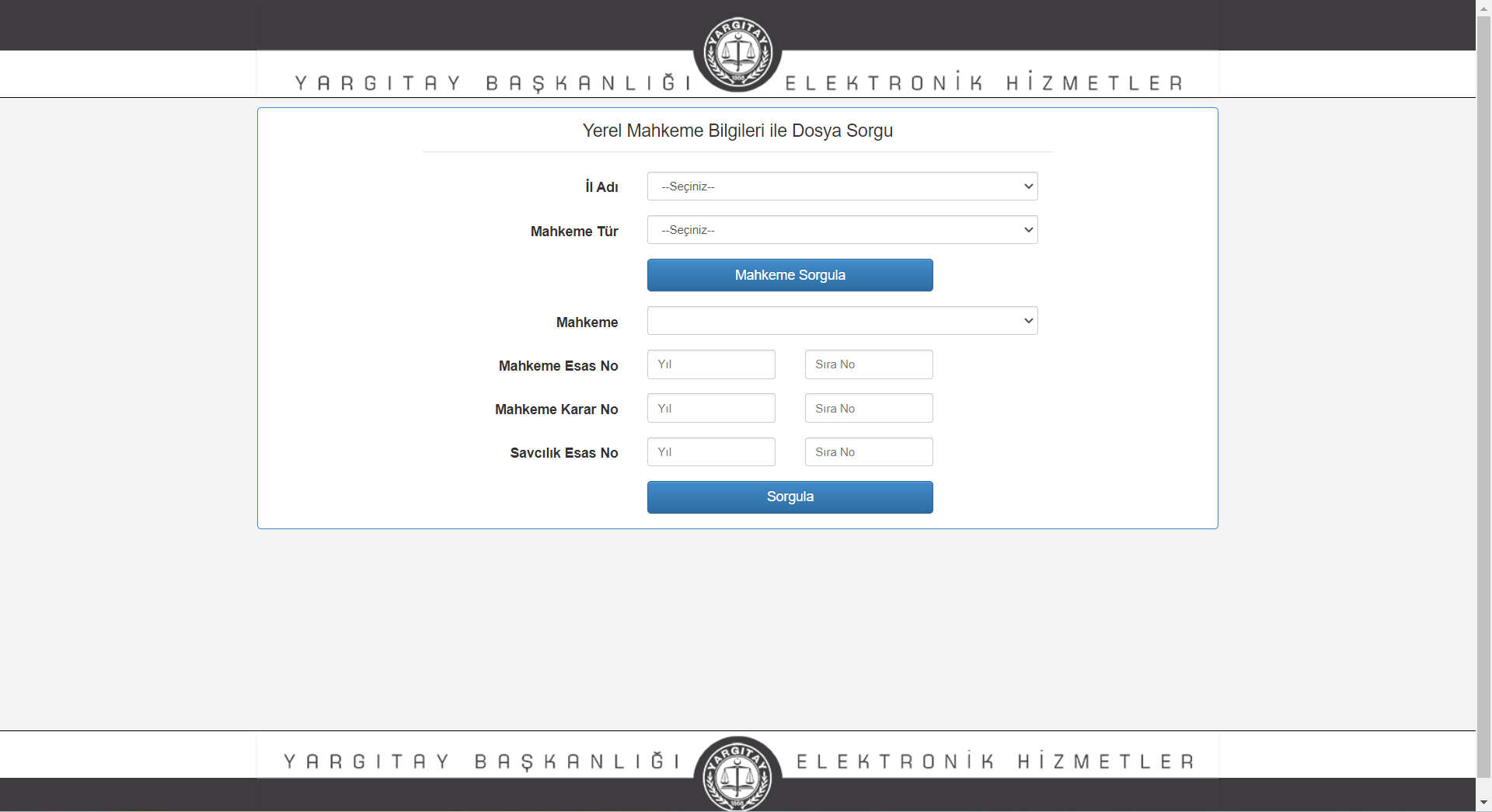Viewport: 1492px width, 812px height.
Task: Click the scrollbar up arrow
Action: 1483,8
